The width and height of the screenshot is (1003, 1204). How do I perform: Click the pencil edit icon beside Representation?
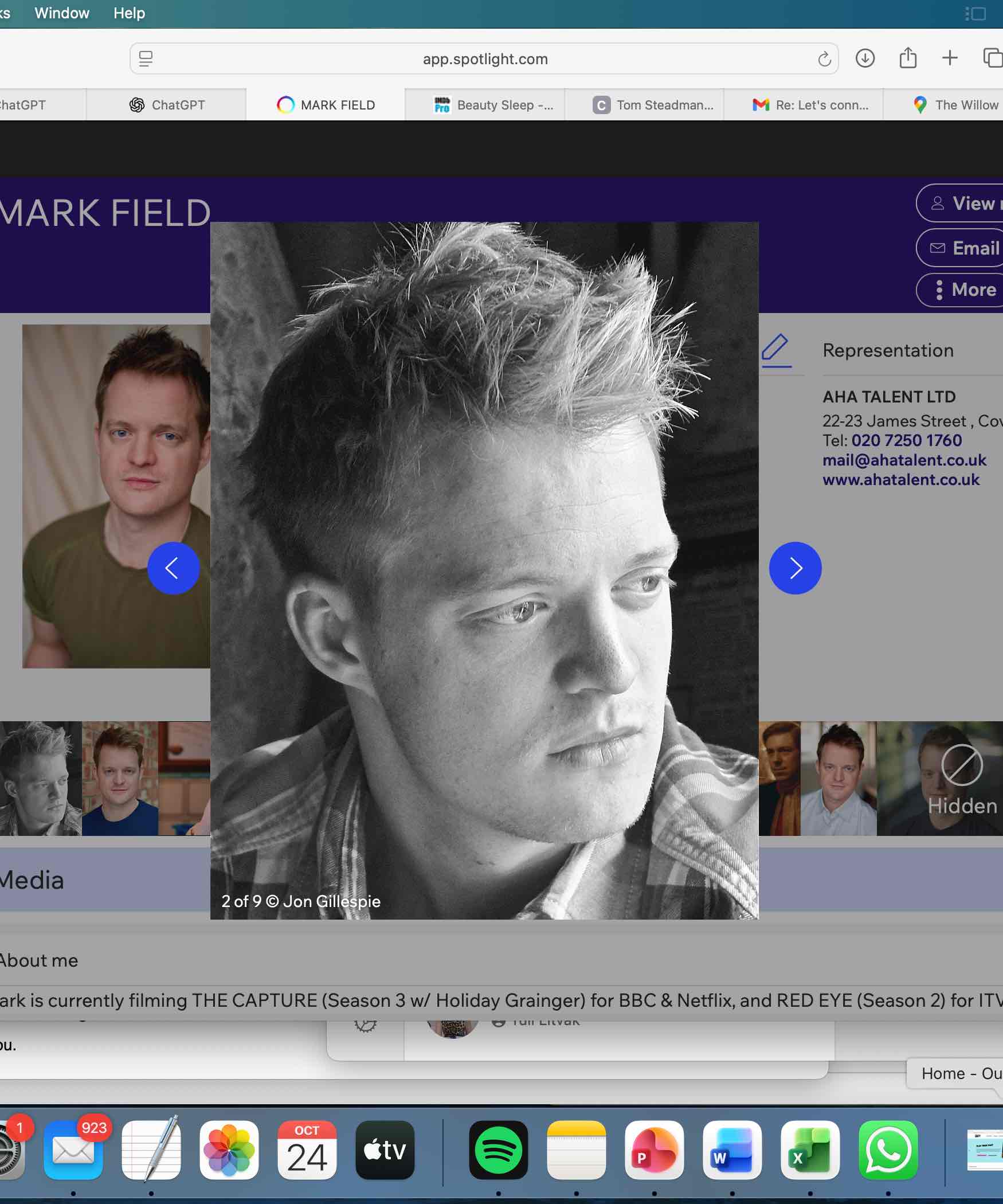[x=775, y=350]
